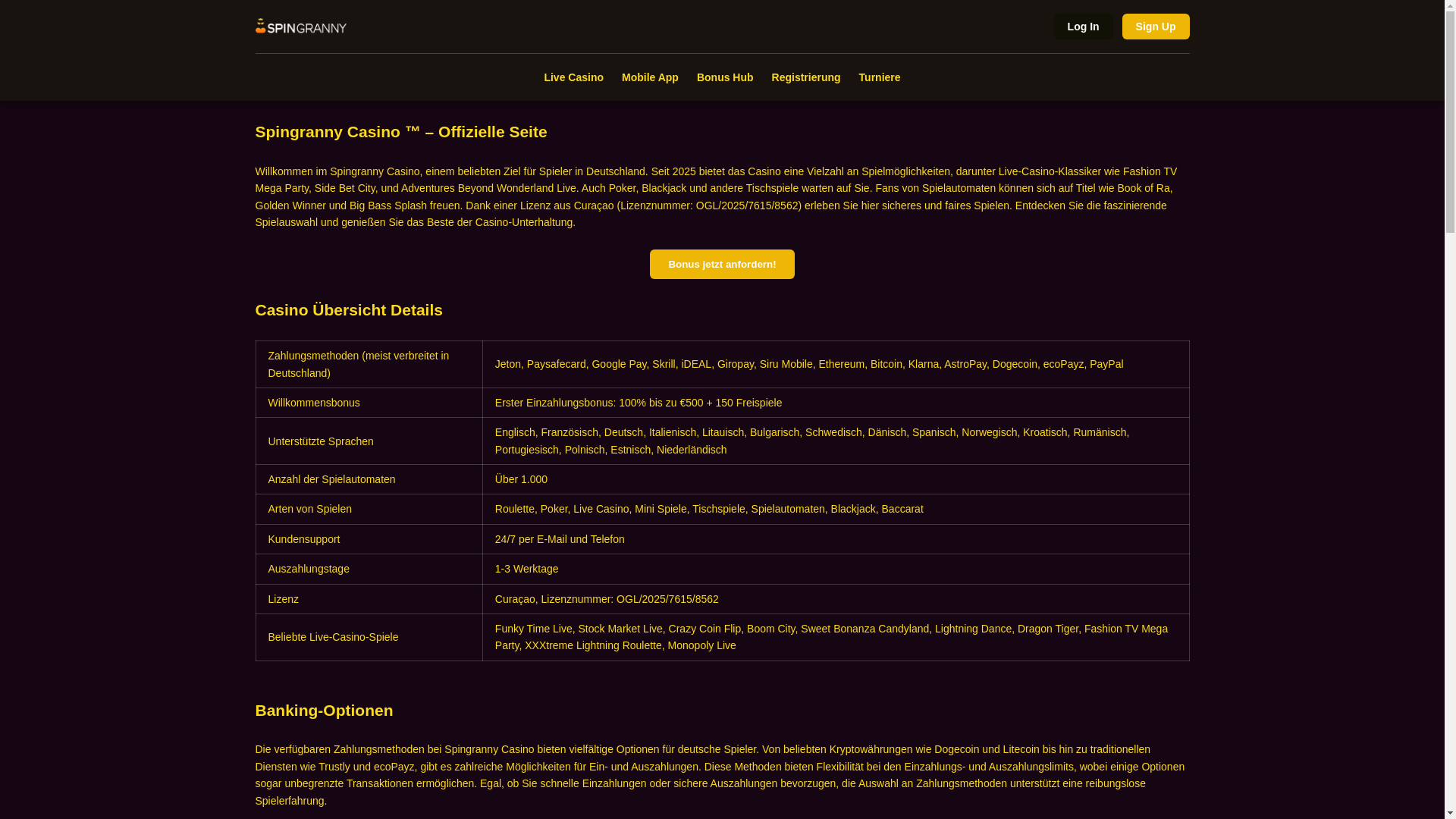Open the Registrierung menu link
The image size is (1456, 819).
pos(806,77)
